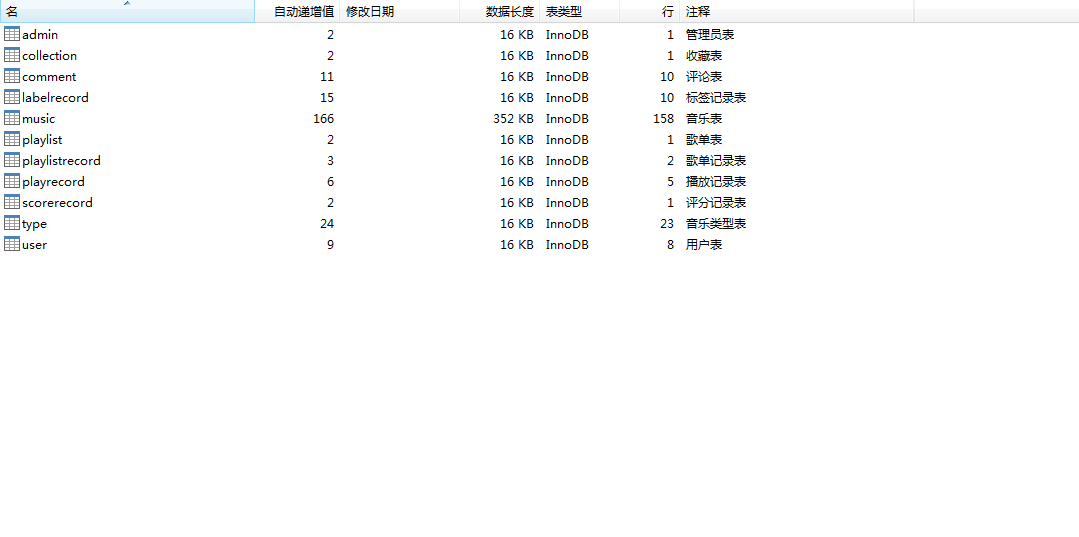The image size is (1079, 537).
Task: Click the scorerecord table icon
Action: point(12,202)
